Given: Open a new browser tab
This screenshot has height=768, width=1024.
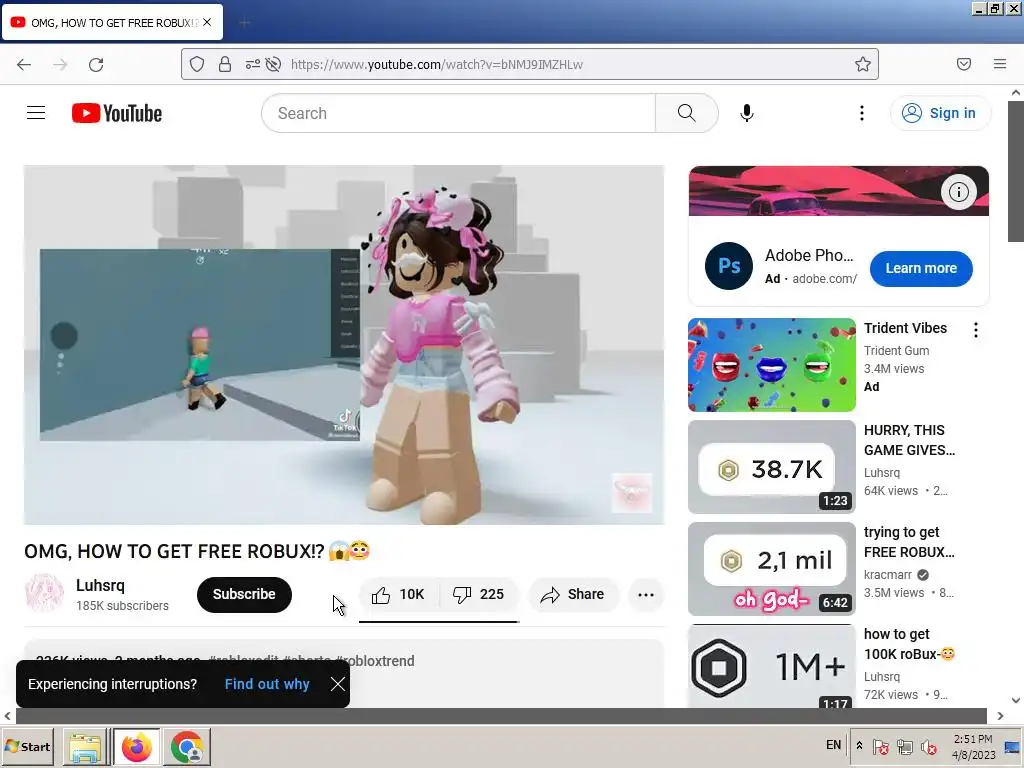Looking at the screenshot, I should tap(244, 23).
